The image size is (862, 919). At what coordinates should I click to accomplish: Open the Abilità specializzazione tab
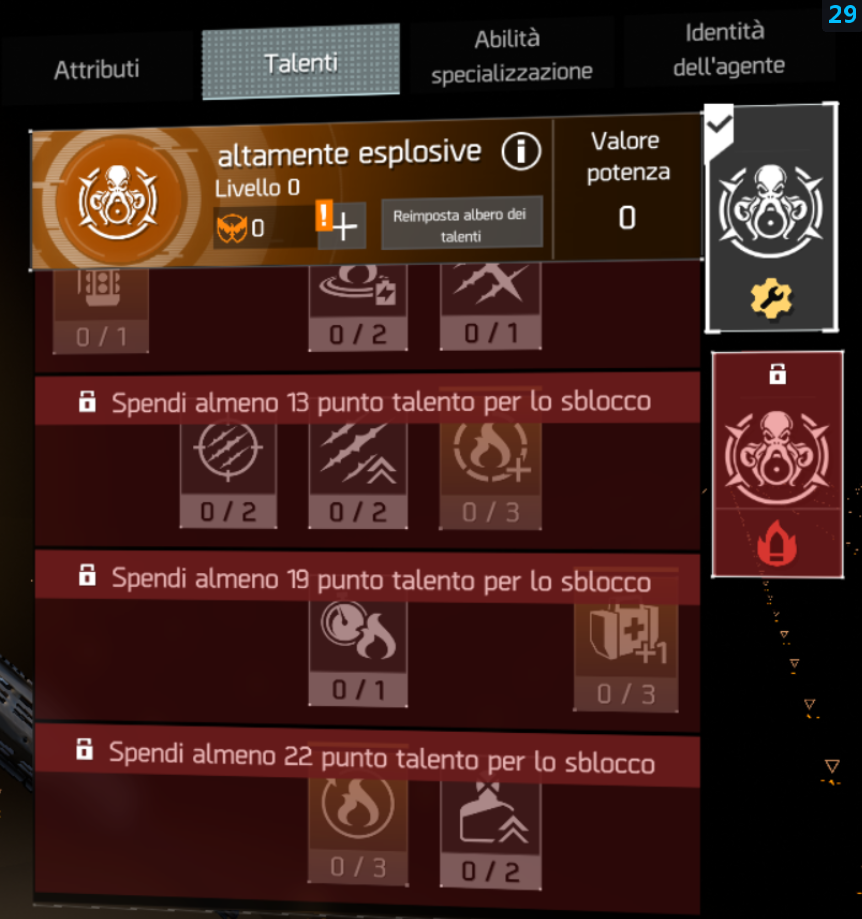click(512, 55)
